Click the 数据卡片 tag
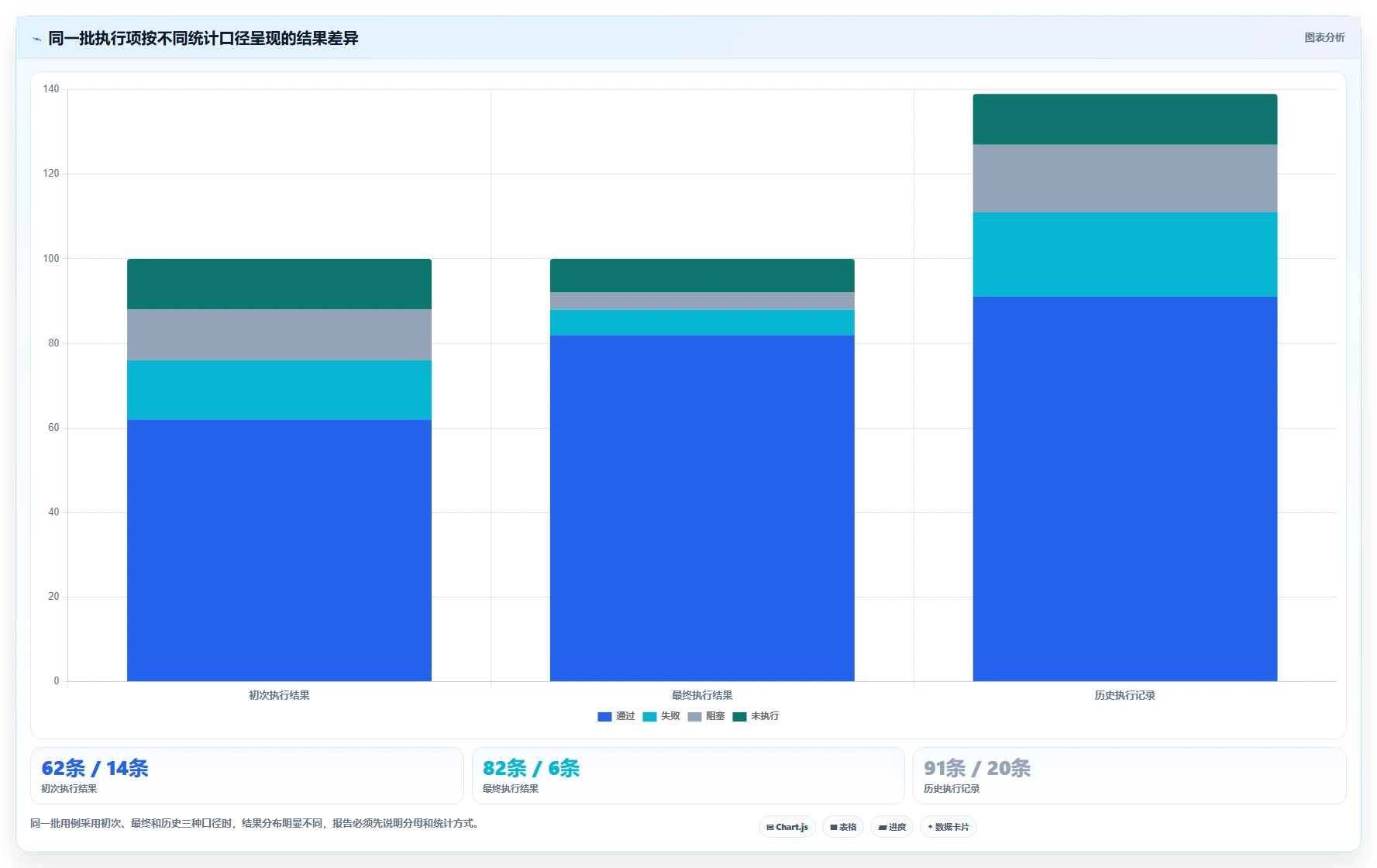 (948, 827)
